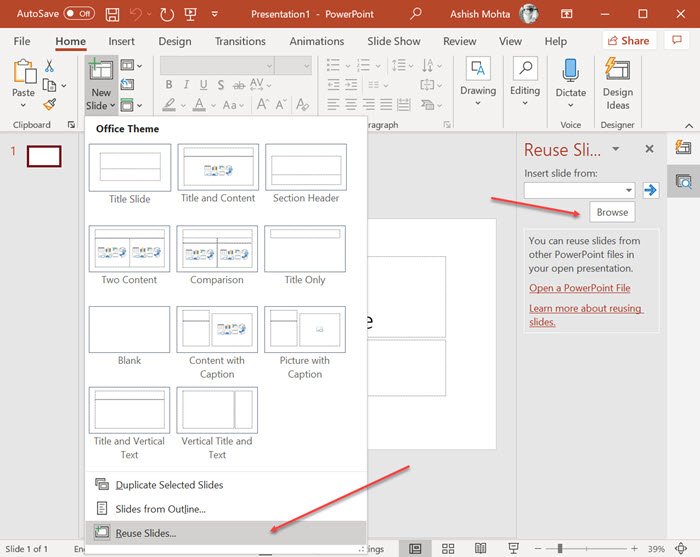Open Reading View from status bar
The height and width of the screenshot is (557, 700).
(x=480, y=548)
